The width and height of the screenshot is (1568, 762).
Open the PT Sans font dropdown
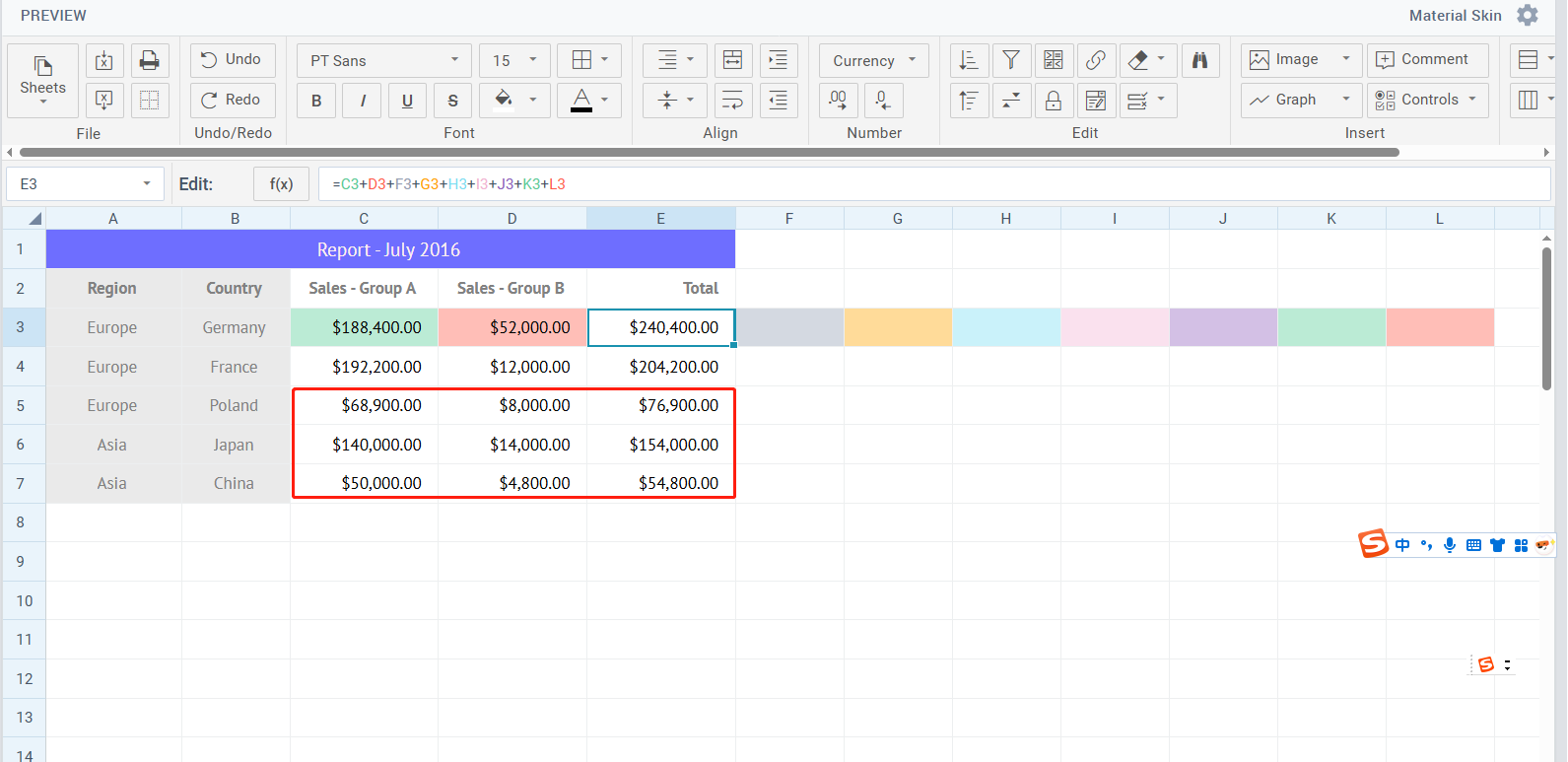(x=383, y=61)
